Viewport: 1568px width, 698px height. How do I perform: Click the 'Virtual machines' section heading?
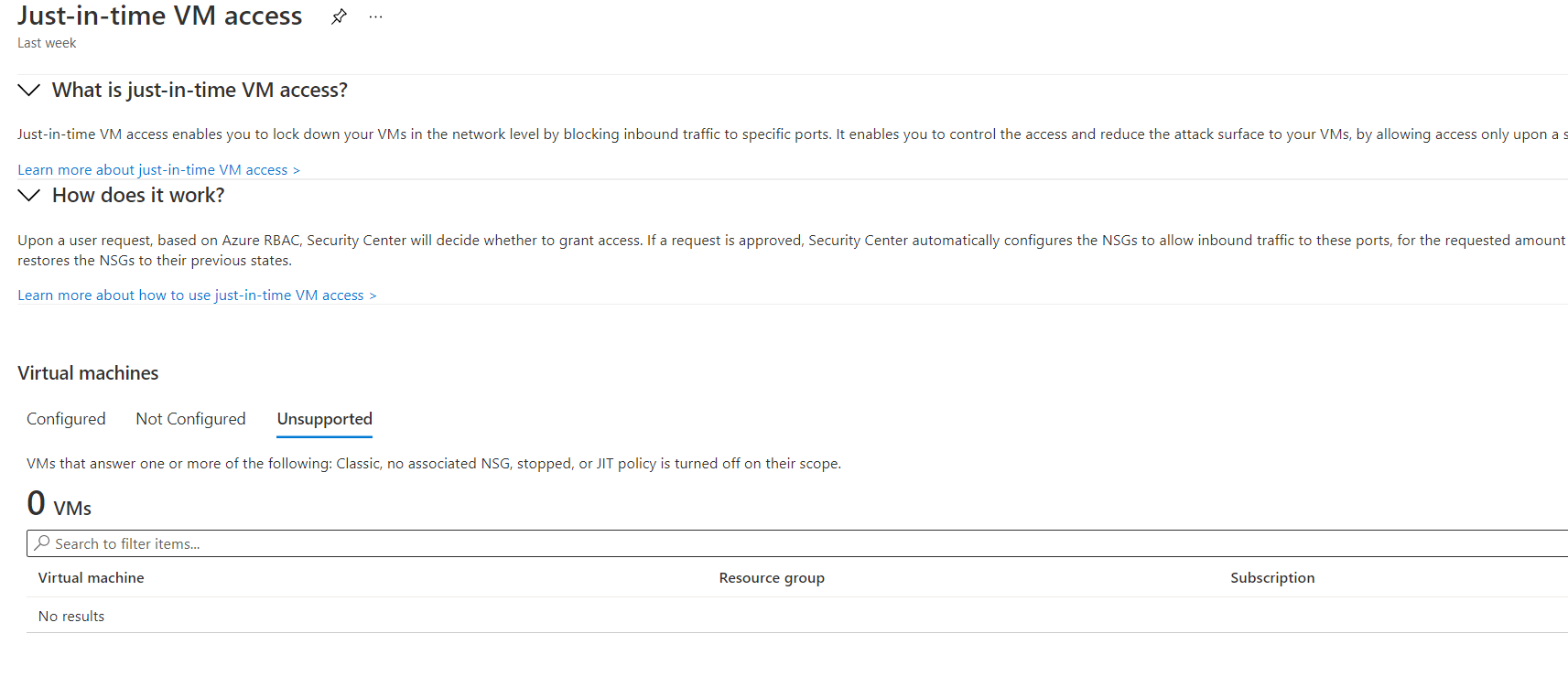coord(88,372)
